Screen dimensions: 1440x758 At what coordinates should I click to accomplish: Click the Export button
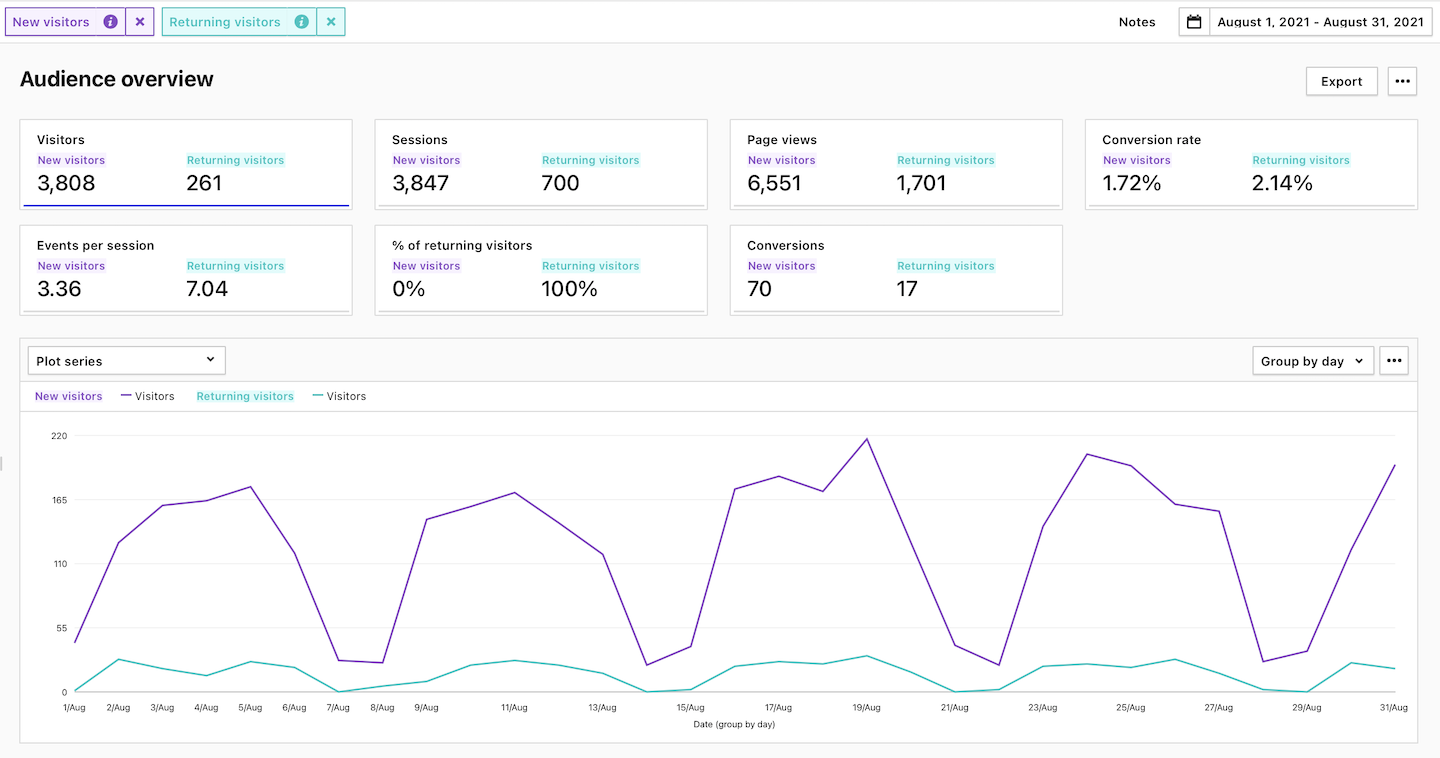click(x=1342, y=82)
